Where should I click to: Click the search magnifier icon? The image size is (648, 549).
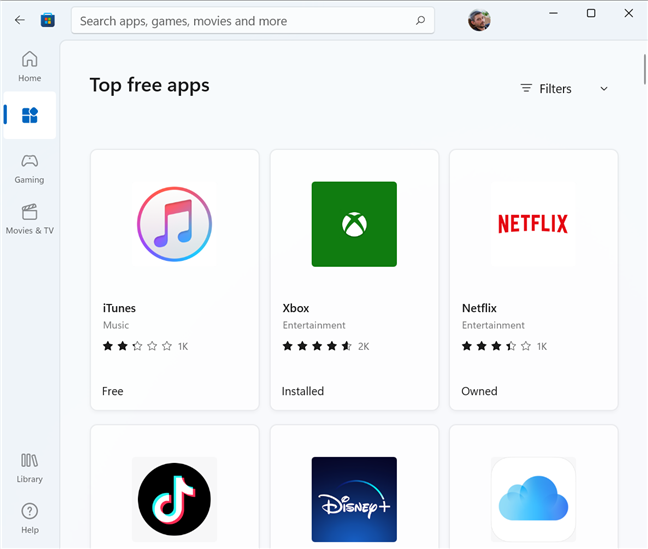pyautogui.click(x=420, y=20)
